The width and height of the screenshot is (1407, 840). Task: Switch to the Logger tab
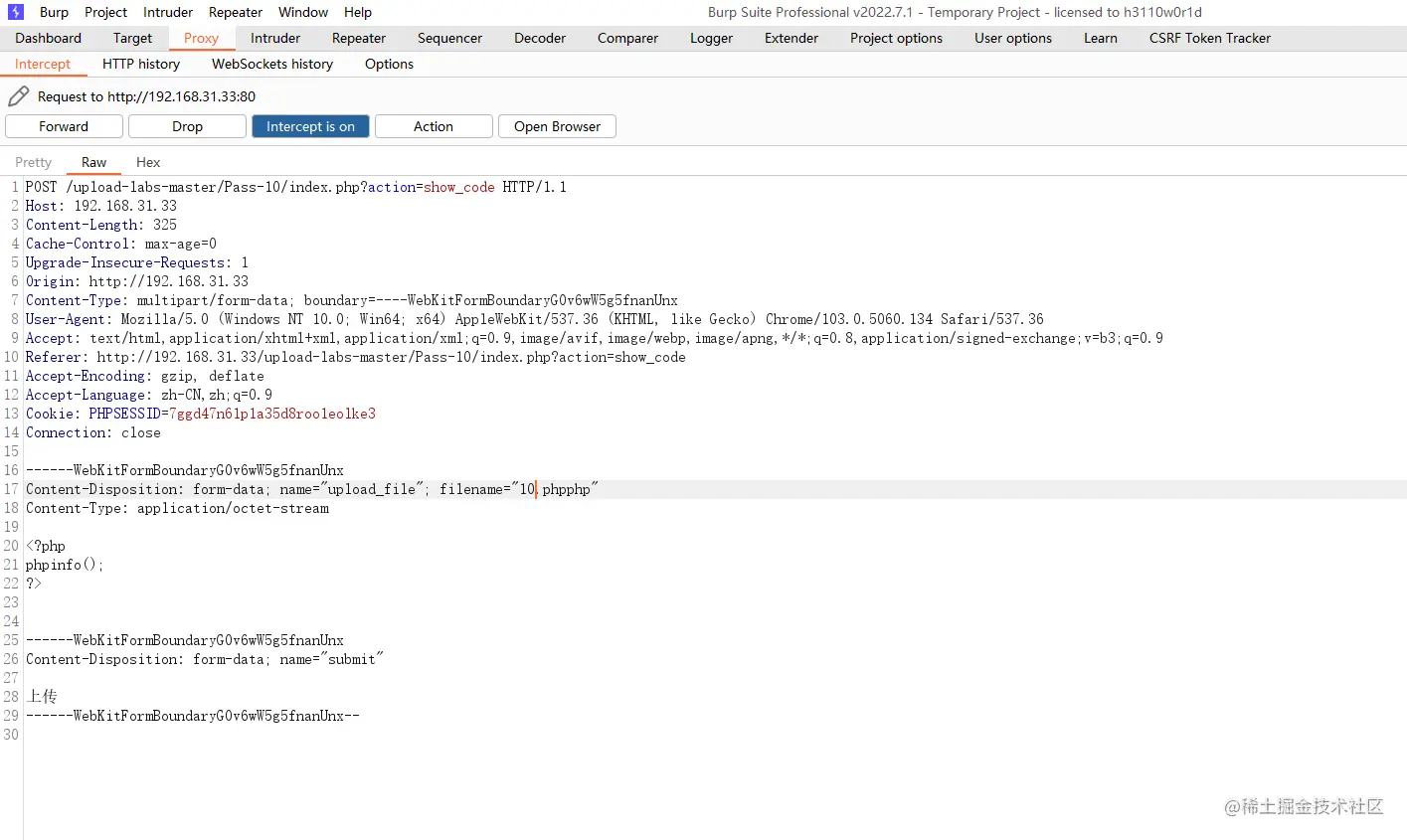tap(711, 38)
